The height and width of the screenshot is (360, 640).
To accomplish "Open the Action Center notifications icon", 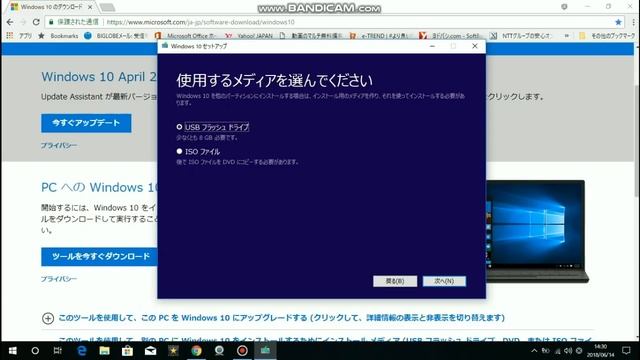I will click(627, 351).
